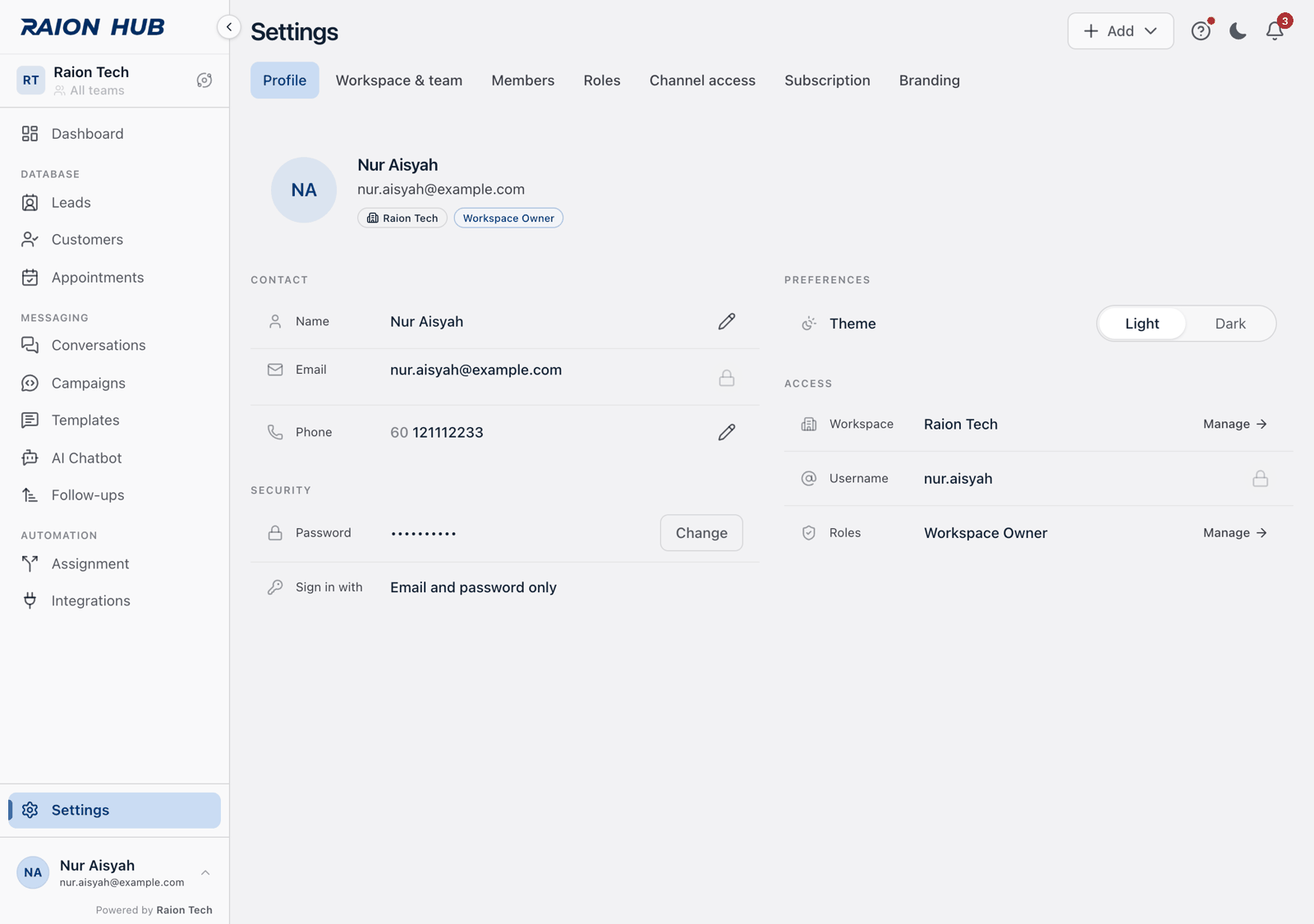Edit the Phone with the pencil icon
Screen dimensions: 1314x924
click(x=727, y=433)
